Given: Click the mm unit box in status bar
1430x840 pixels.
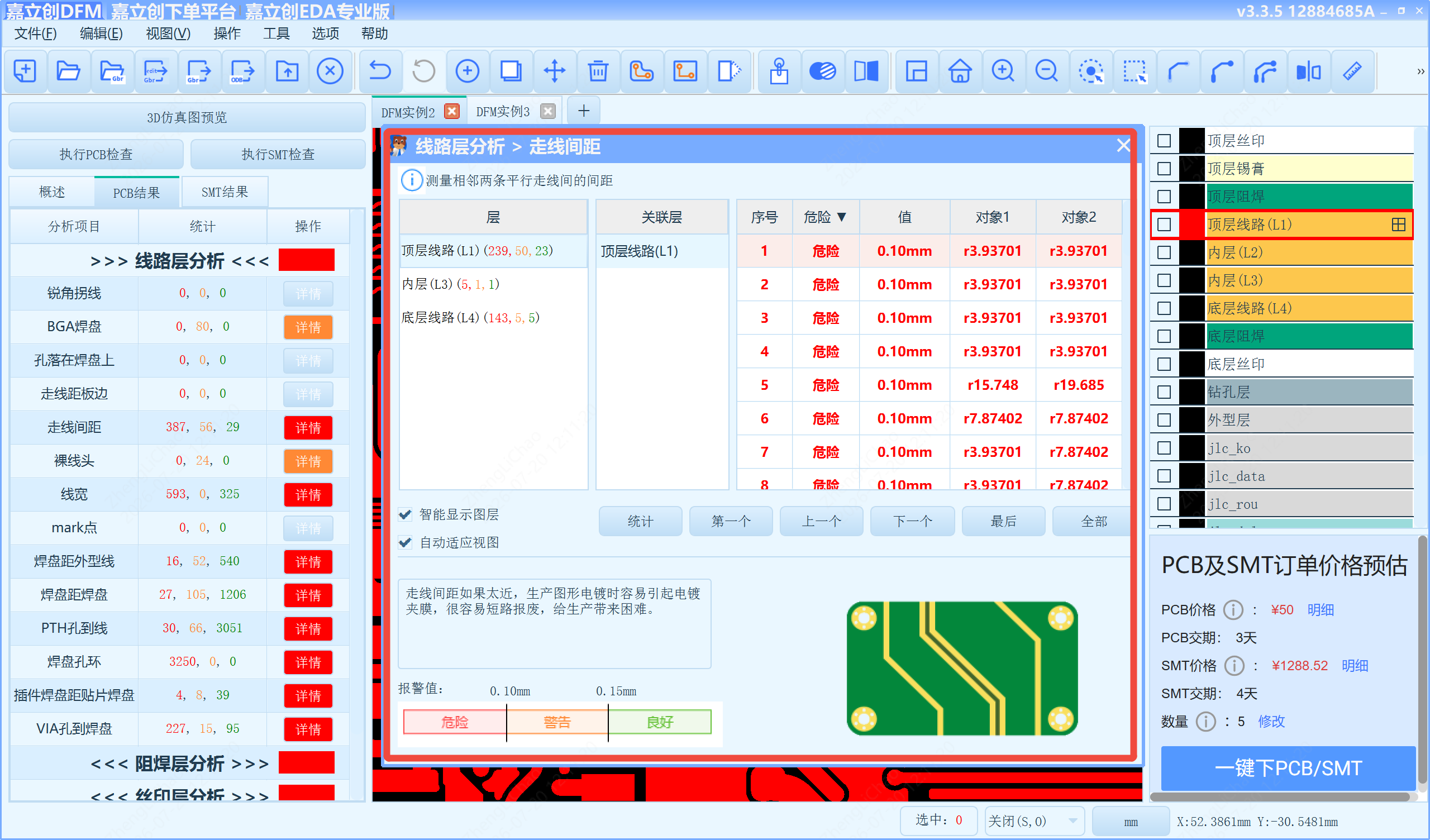Looking at the screenshot, I should click(1131, 822).
